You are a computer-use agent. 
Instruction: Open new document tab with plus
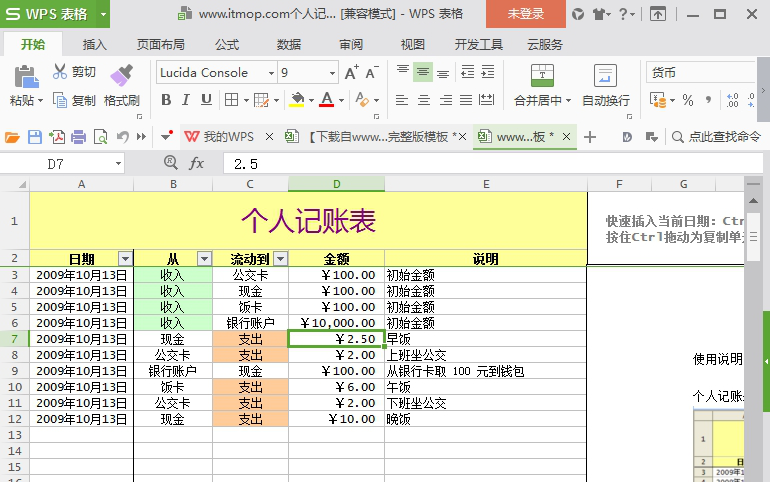tap(590, 137)
